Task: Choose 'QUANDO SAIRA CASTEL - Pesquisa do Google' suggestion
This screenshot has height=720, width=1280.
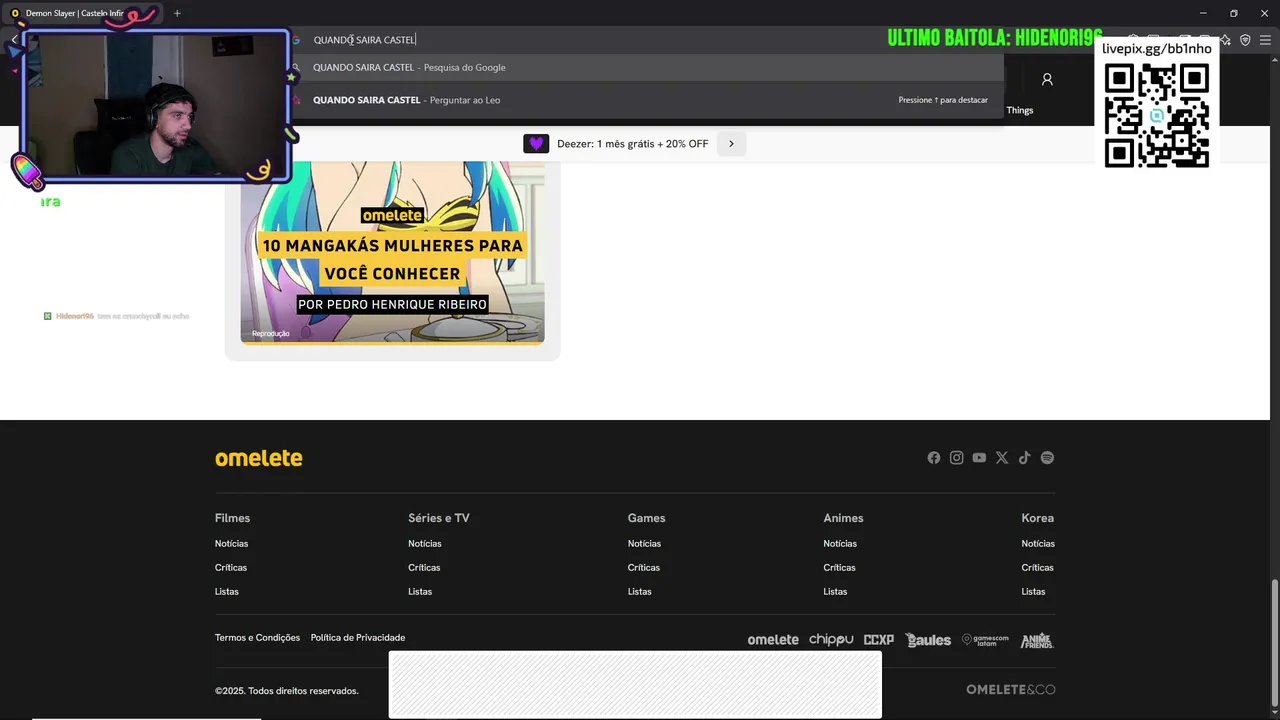Action: (647, 67)
